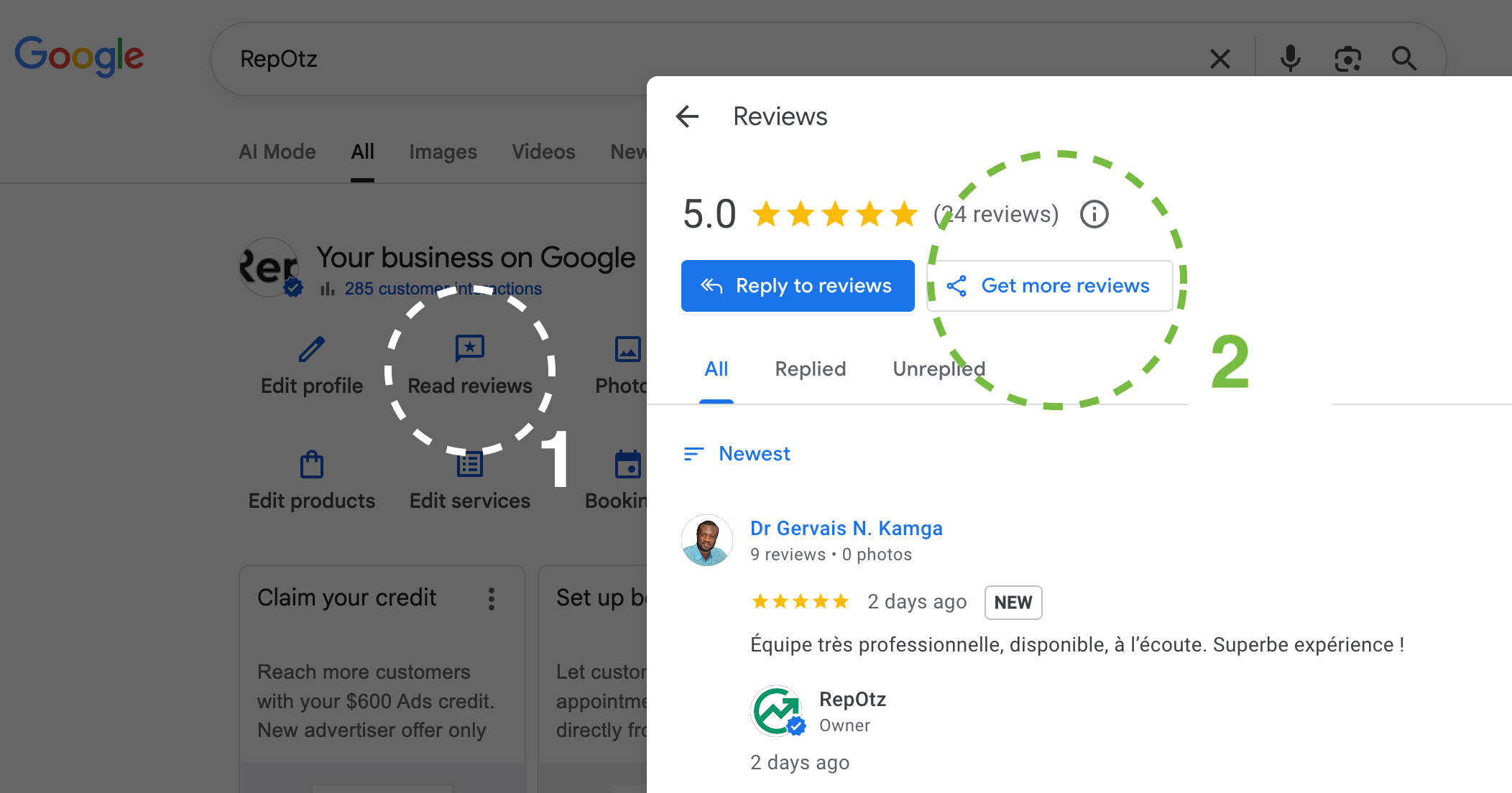
Task: Open Google Lens image search
Action: pos(1347,59)
